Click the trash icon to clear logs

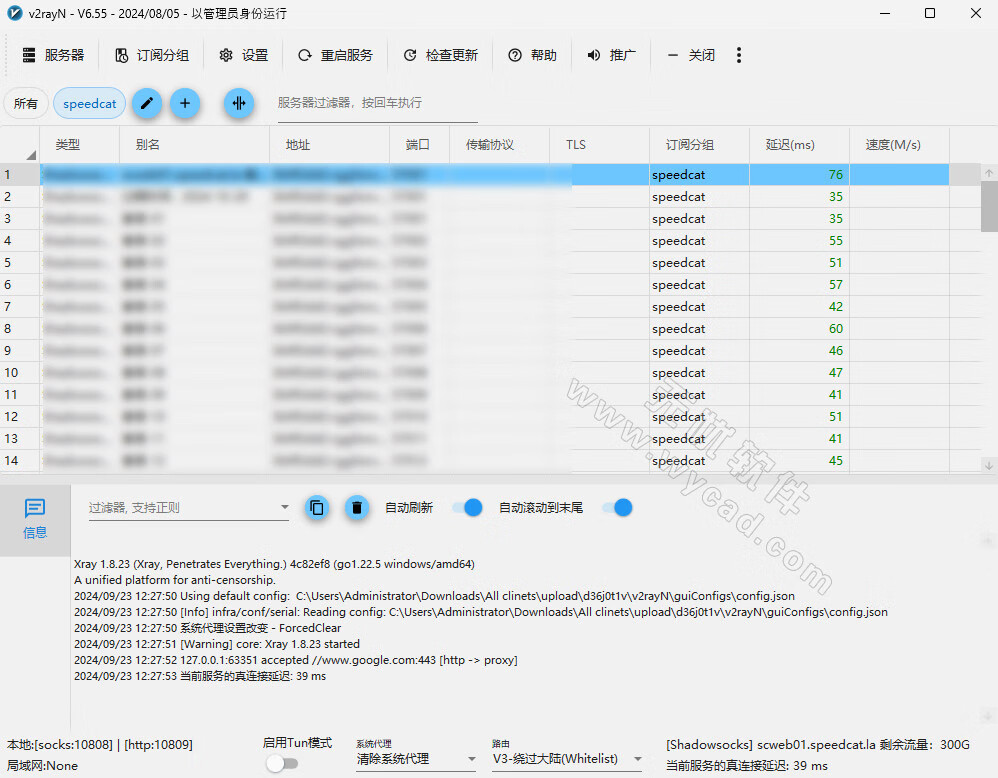click(357, 507)
